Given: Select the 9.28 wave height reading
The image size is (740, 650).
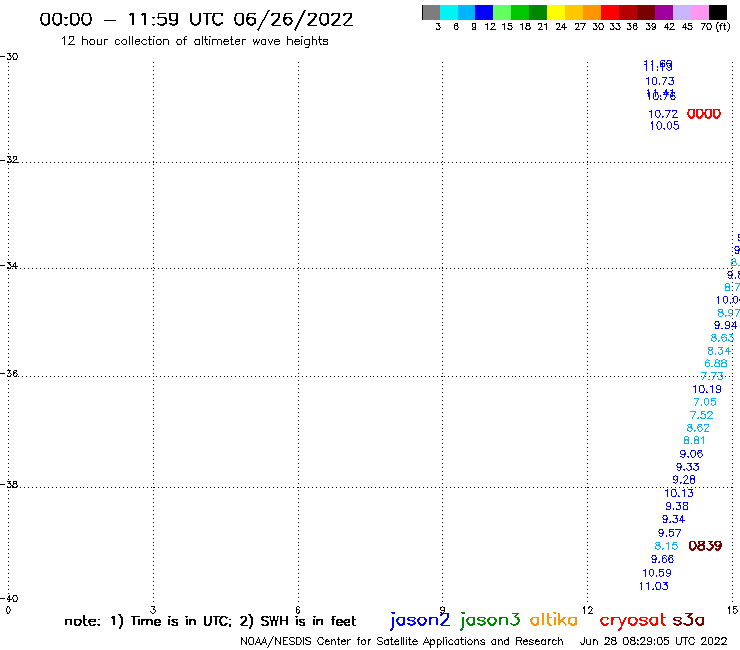Looking at the screenshot, I should coord(684,480).
